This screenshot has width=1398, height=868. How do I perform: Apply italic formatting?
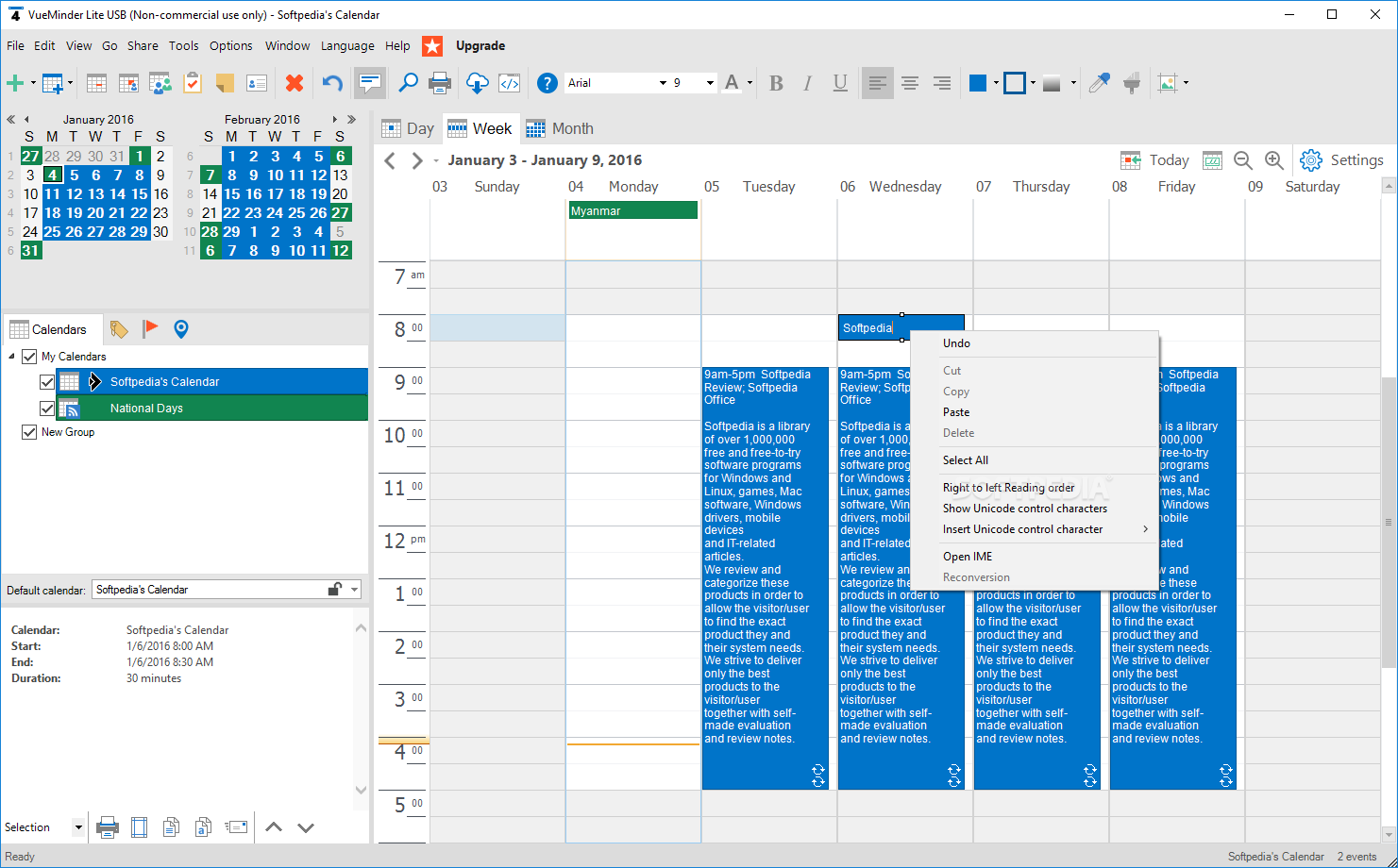point(807,83)
